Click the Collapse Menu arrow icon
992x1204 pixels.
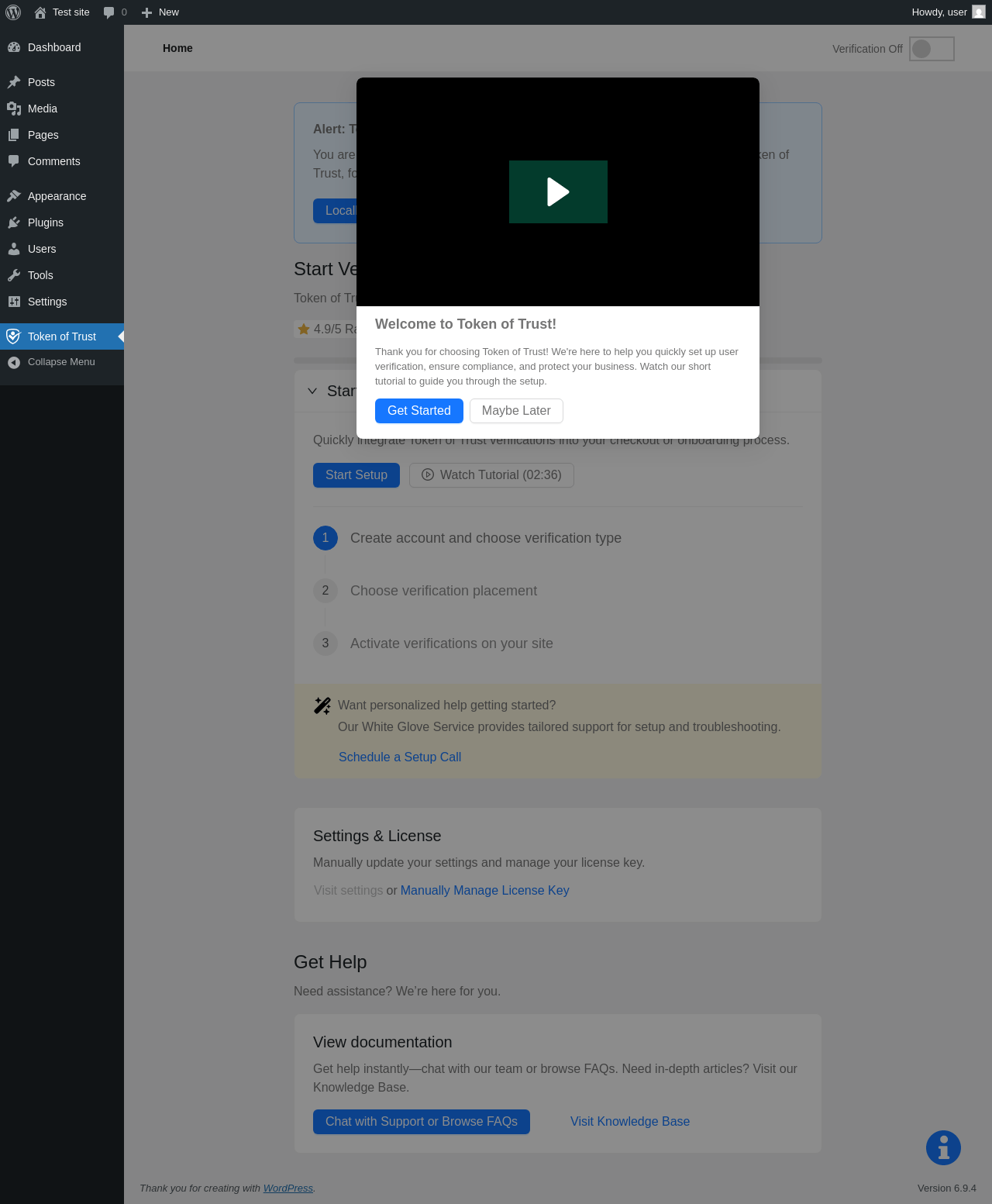14,362
